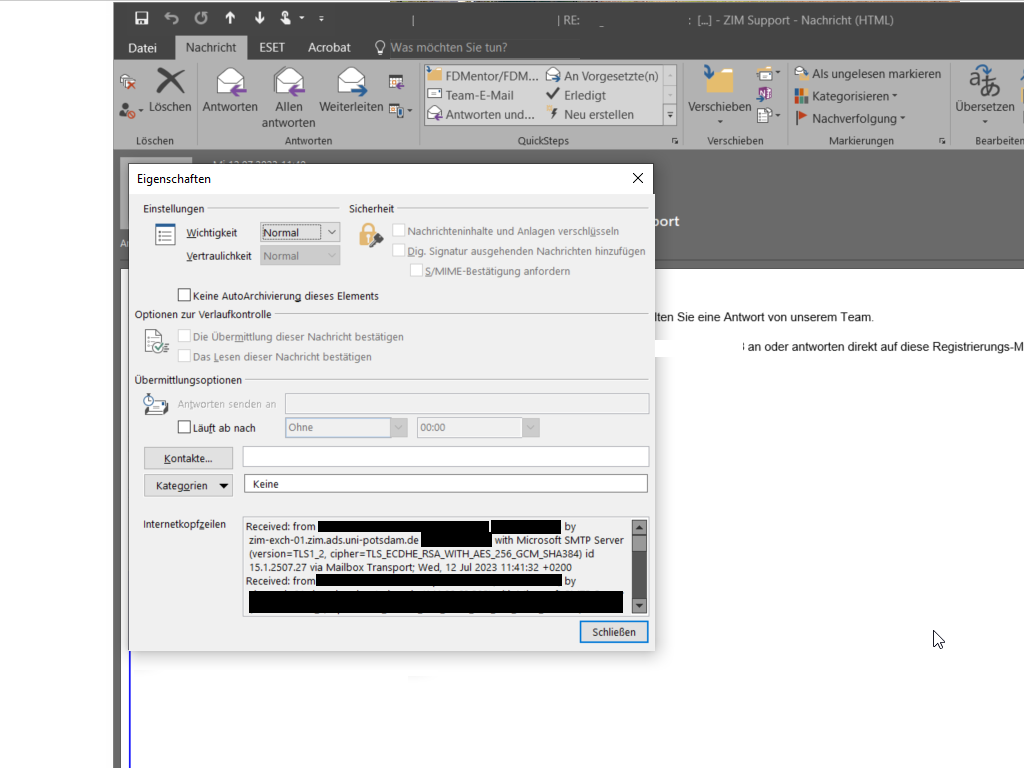Check the Läuft ab nach checkbox
The image size is (1024, 768).
[184, 428]
